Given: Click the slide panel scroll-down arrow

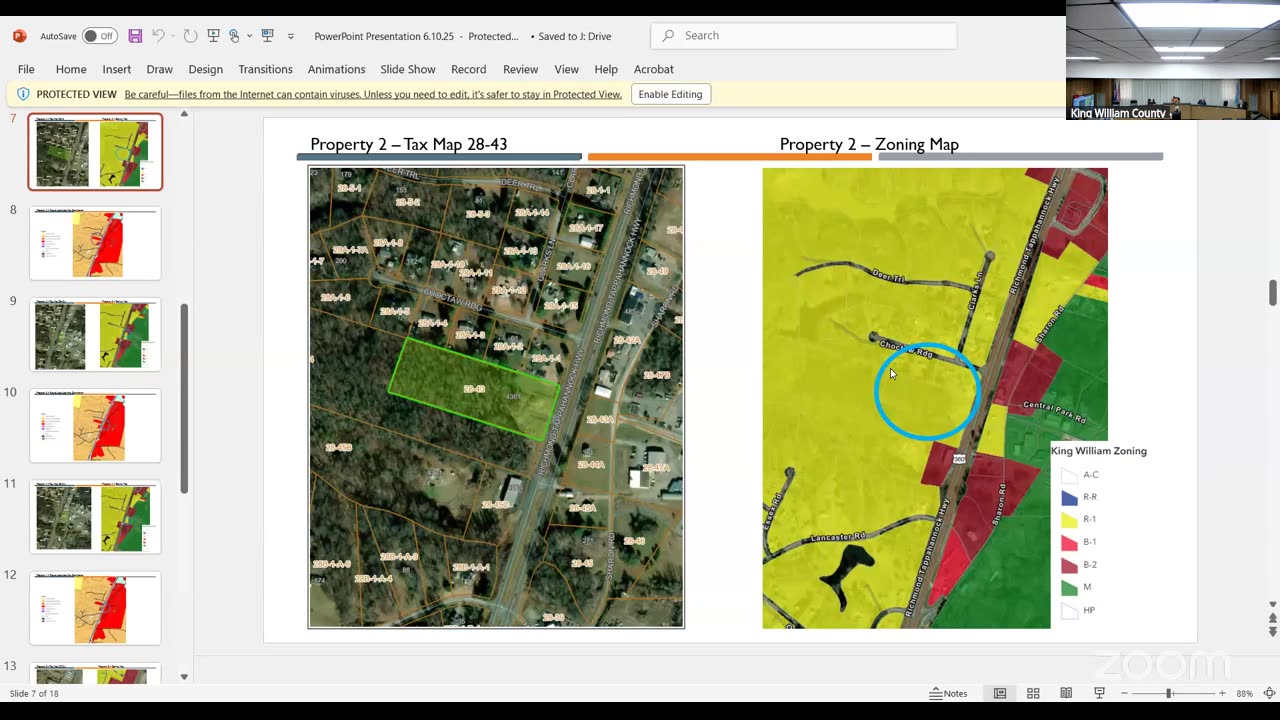Looking at the screenshot, I should pyautogui.click(x=184, y=677).
